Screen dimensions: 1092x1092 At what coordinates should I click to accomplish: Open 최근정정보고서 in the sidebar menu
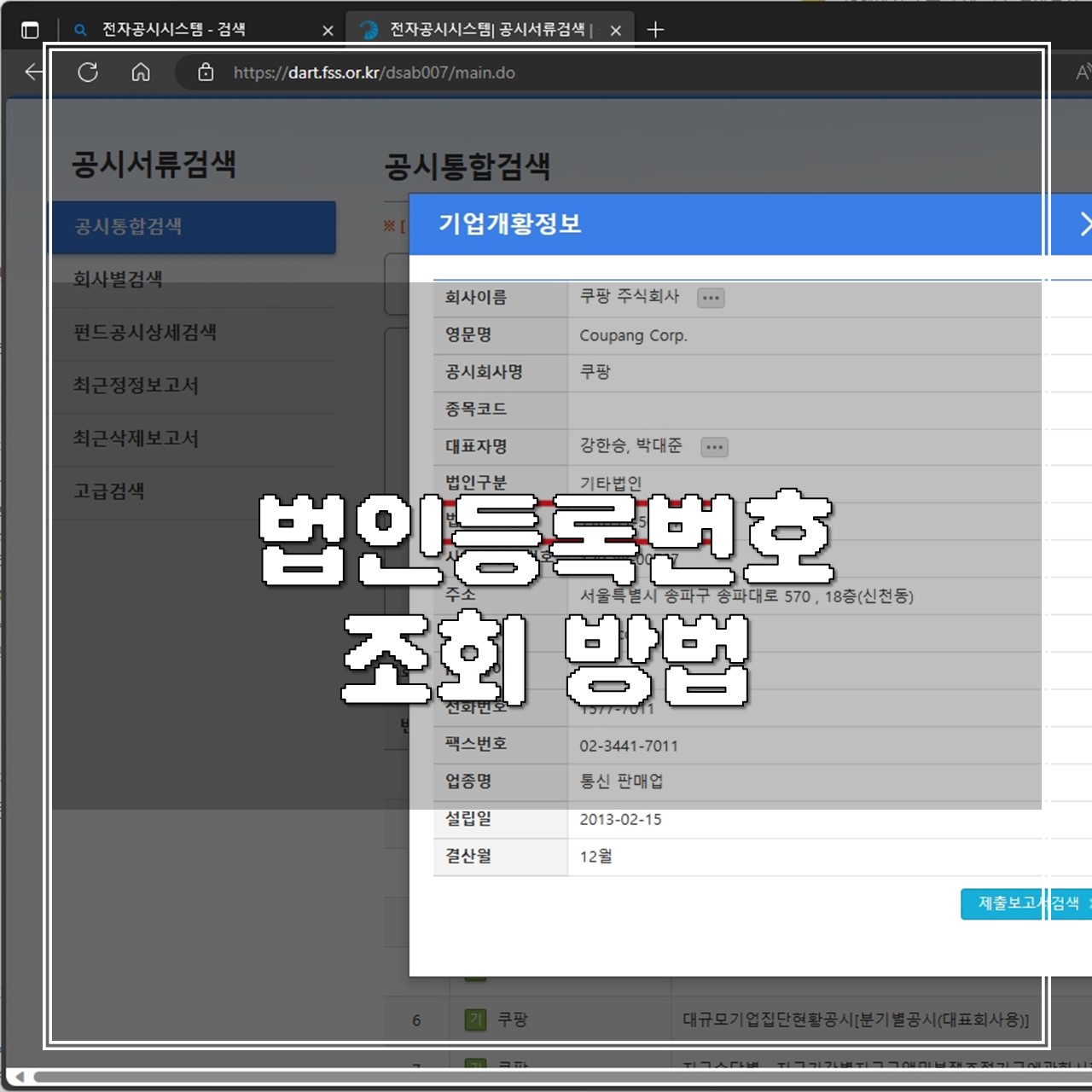136,385
